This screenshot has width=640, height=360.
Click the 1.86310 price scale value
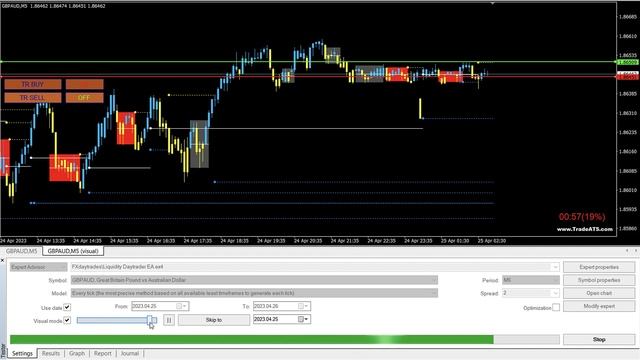(628, 113)
